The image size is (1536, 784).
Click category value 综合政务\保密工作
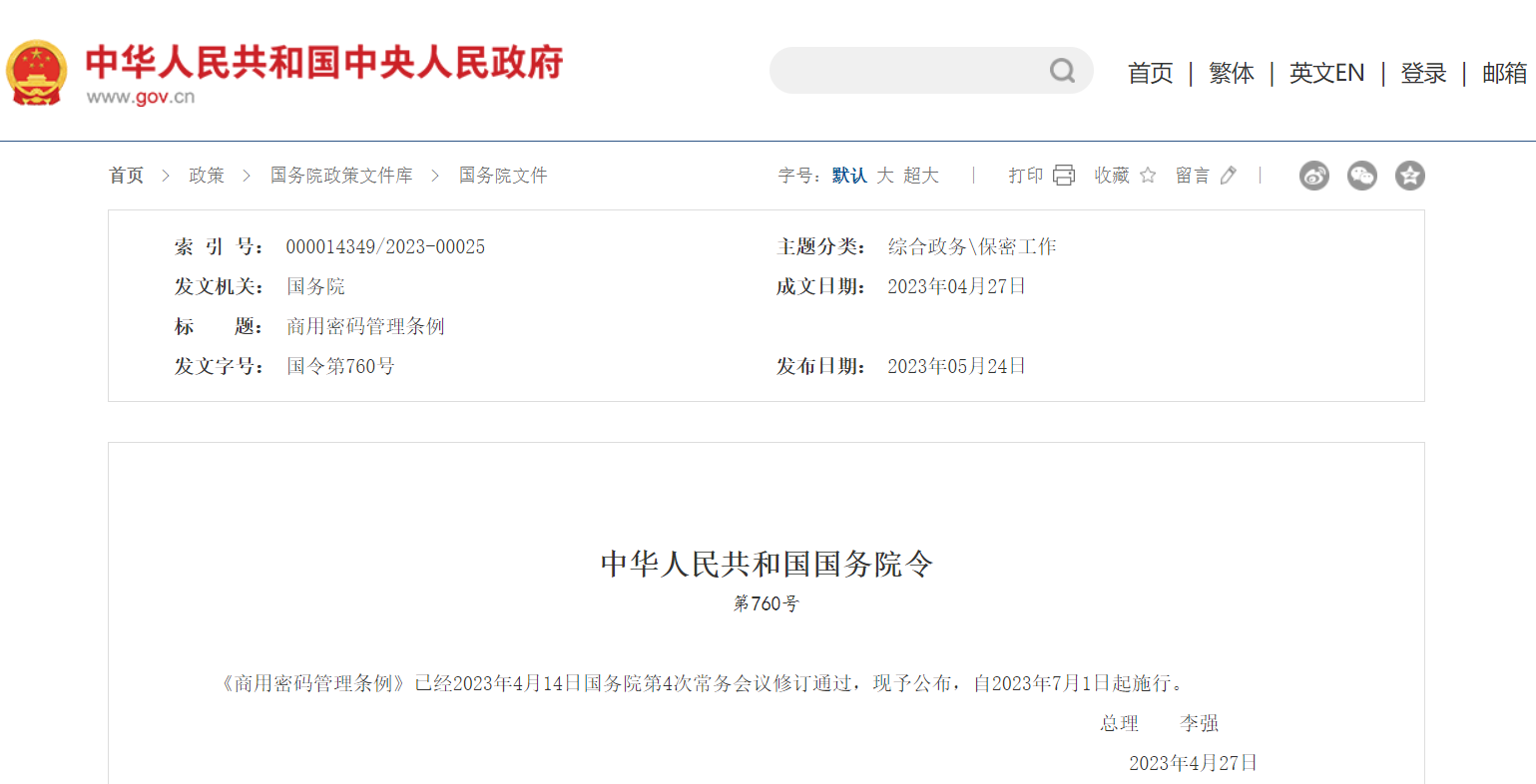[x=972, y=247]
